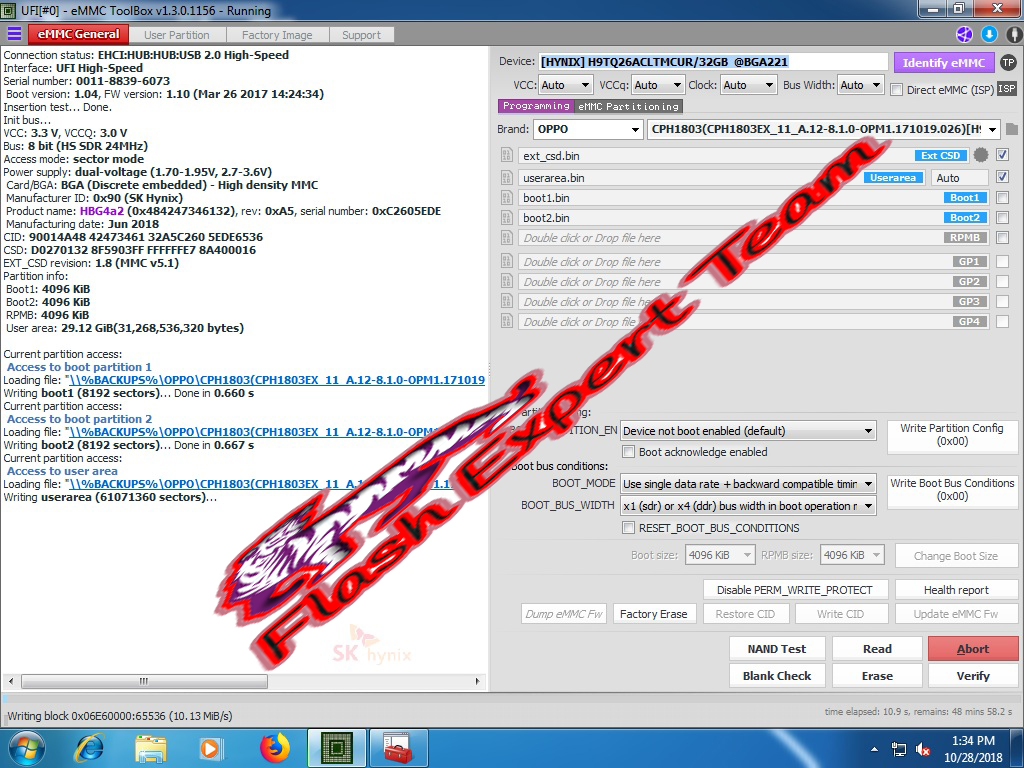Click the info icon in top bar
Image resolution: width=1024 pixels, height=768 pixels.
(x=1014, y=35)
